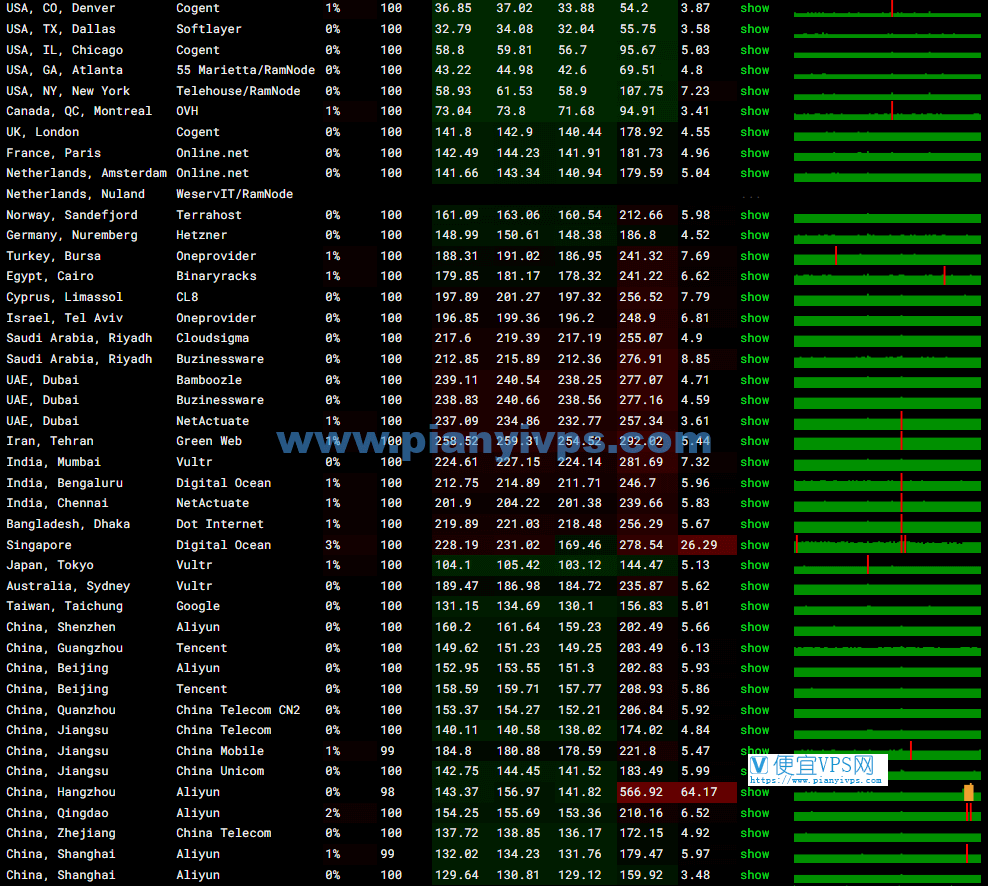Click 'show' in the Dubai Buzinessware row
This screenshot has height=886, width=988.
pos(754,400)
